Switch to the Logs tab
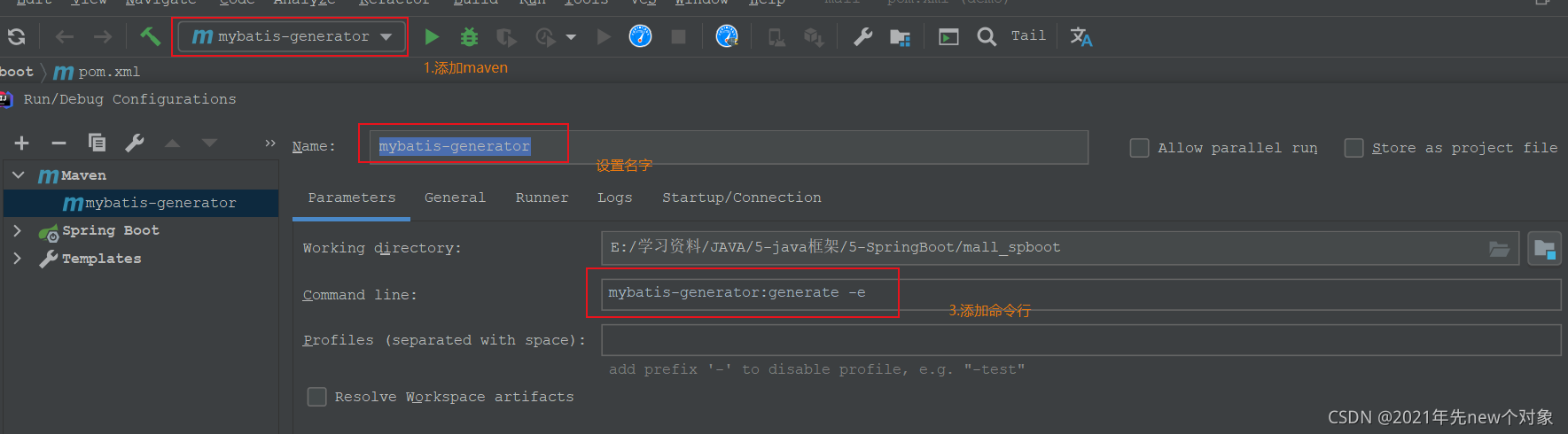This screenshot has height=434, width=1568. [614, 198]
